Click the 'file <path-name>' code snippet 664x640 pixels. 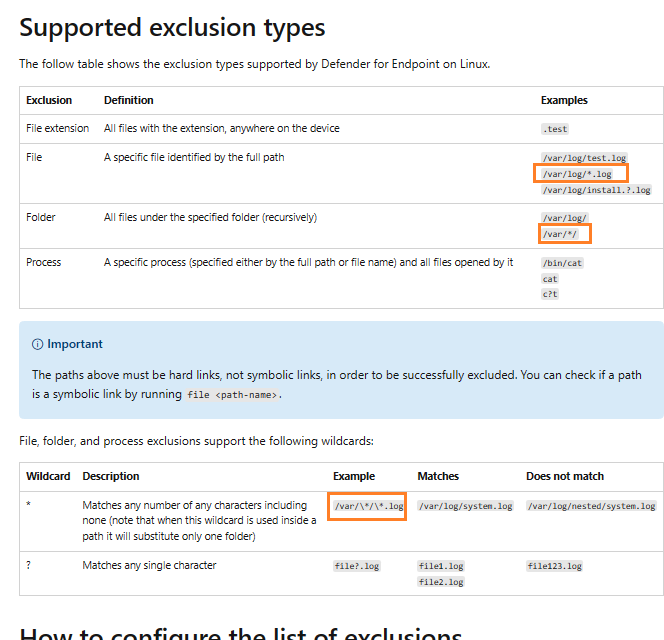(232, 395)
